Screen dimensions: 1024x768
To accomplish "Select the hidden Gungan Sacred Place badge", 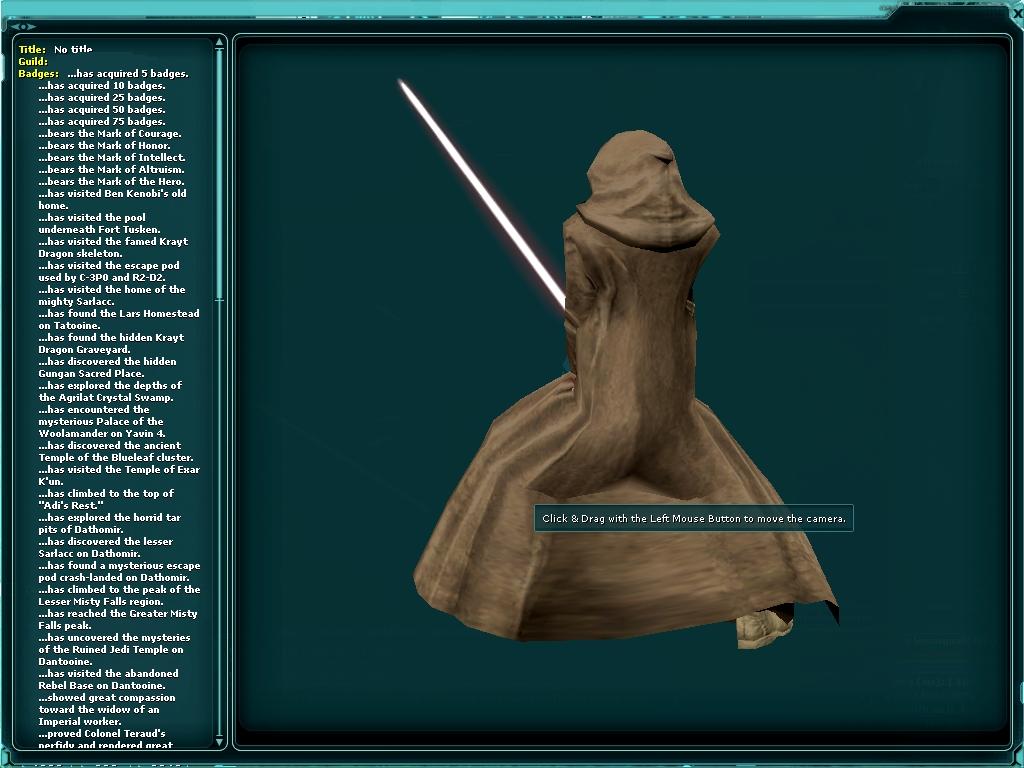I will coord(107,367).
